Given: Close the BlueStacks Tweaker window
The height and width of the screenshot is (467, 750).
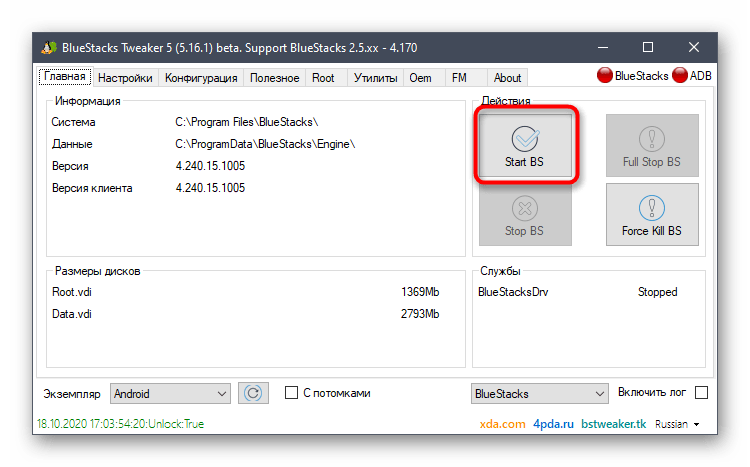Looking at the screenshot, I should (694, 47).
